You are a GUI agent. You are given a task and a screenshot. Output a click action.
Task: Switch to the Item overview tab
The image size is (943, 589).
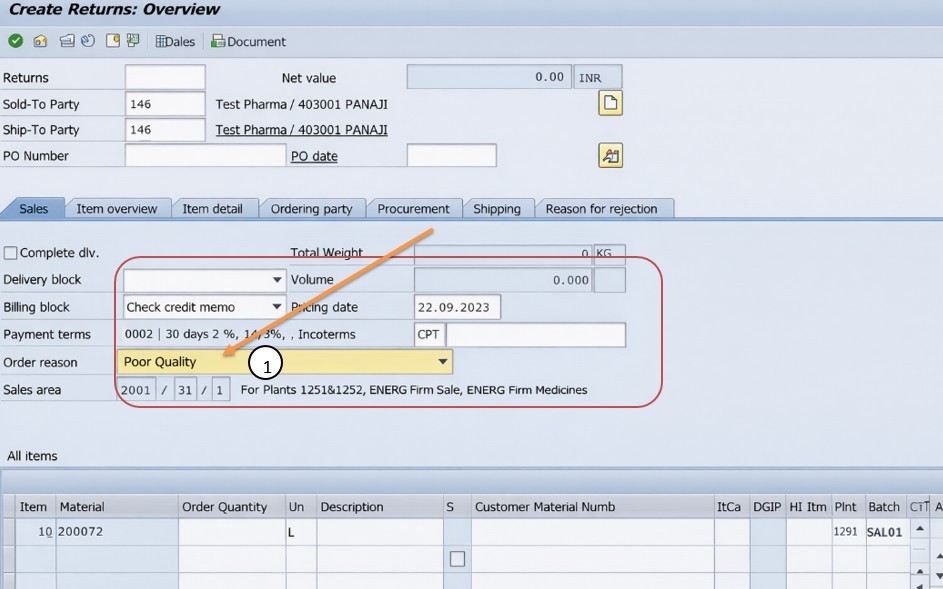[x=116, y=209]
